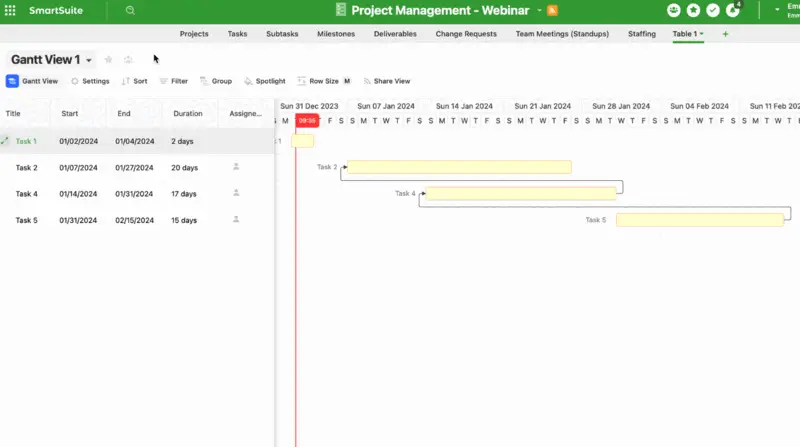Open the Sort options
Screen dimensions: 800x447
pos(135,81)
